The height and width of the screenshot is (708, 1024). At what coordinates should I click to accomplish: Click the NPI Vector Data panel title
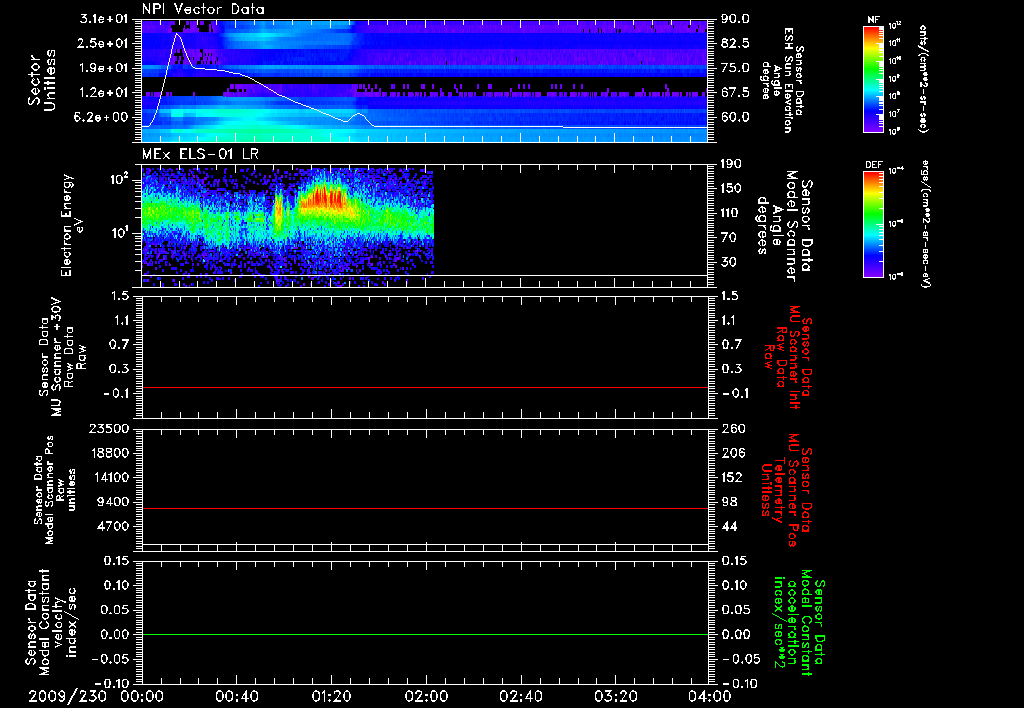pyautogui.click(x=203, y=9)
